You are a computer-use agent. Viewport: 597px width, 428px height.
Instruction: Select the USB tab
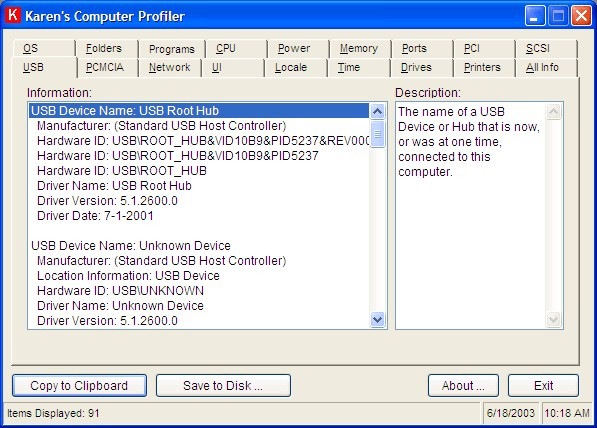(45, 67)
